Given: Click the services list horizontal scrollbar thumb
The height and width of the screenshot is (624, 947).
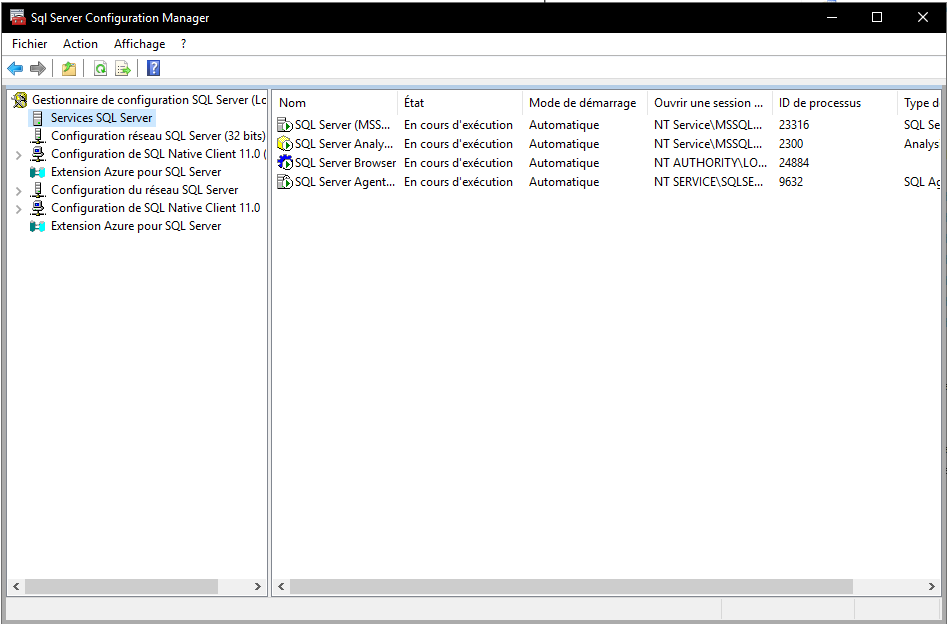Looking at the screenshot, I should pyautogui.click(x=571, y=587).
